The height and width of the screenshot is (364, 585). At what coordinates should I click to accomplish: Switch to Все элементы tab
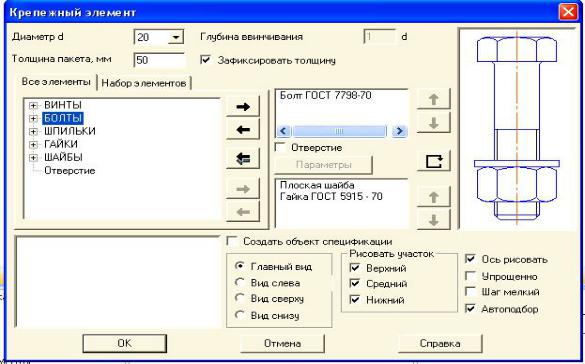(56, 82)
